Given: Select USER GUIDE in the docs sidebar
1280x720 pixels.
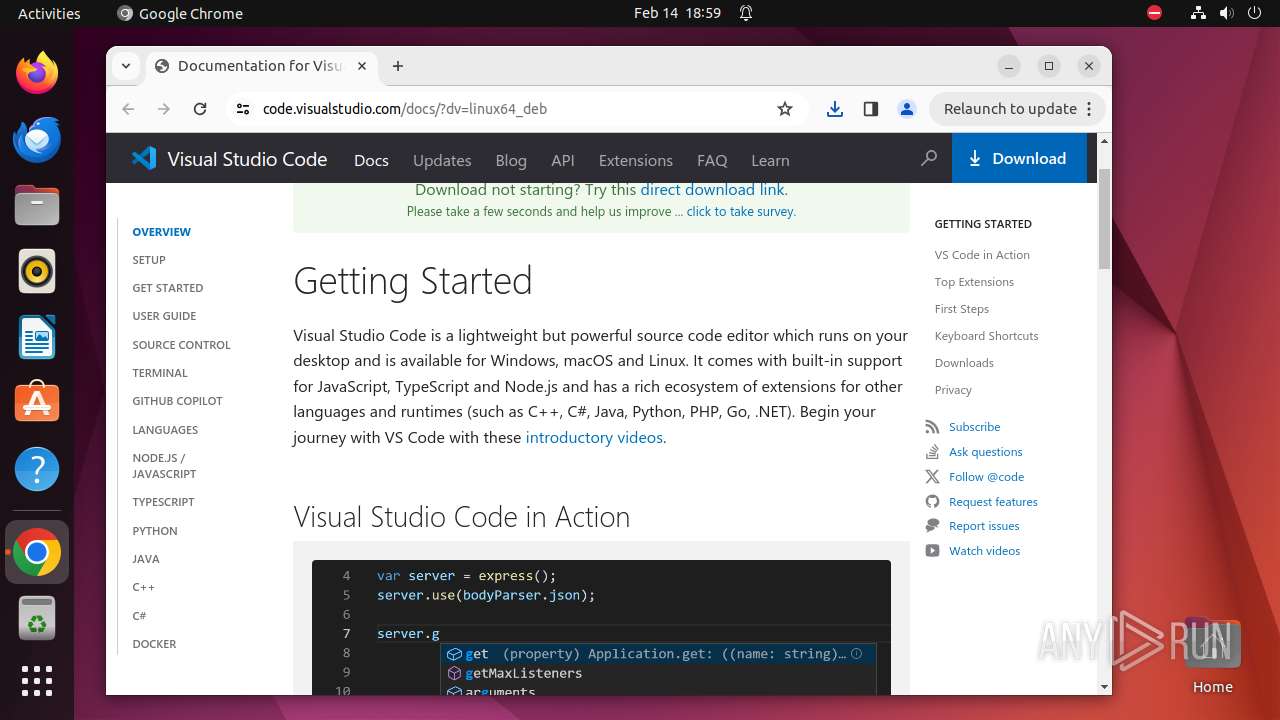Looking at the screenshot, I should pos(164,316).
